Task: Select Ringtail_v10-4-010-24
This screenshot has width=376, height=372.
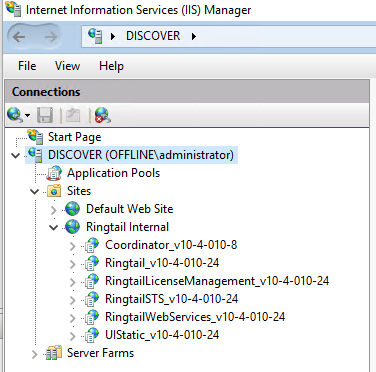Action: click(162, 263)
